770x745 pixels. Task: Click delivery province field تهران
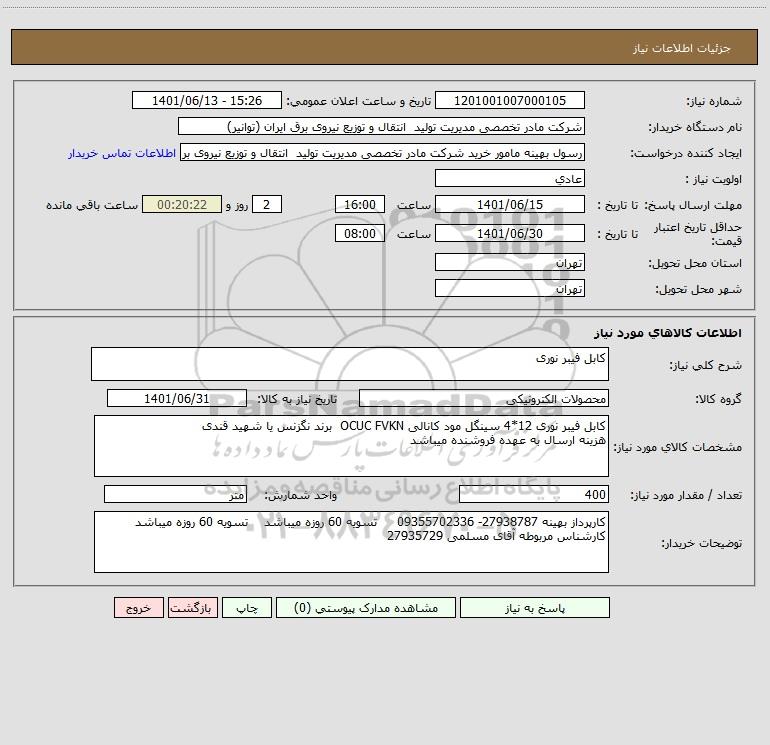(x=510, y=262)
